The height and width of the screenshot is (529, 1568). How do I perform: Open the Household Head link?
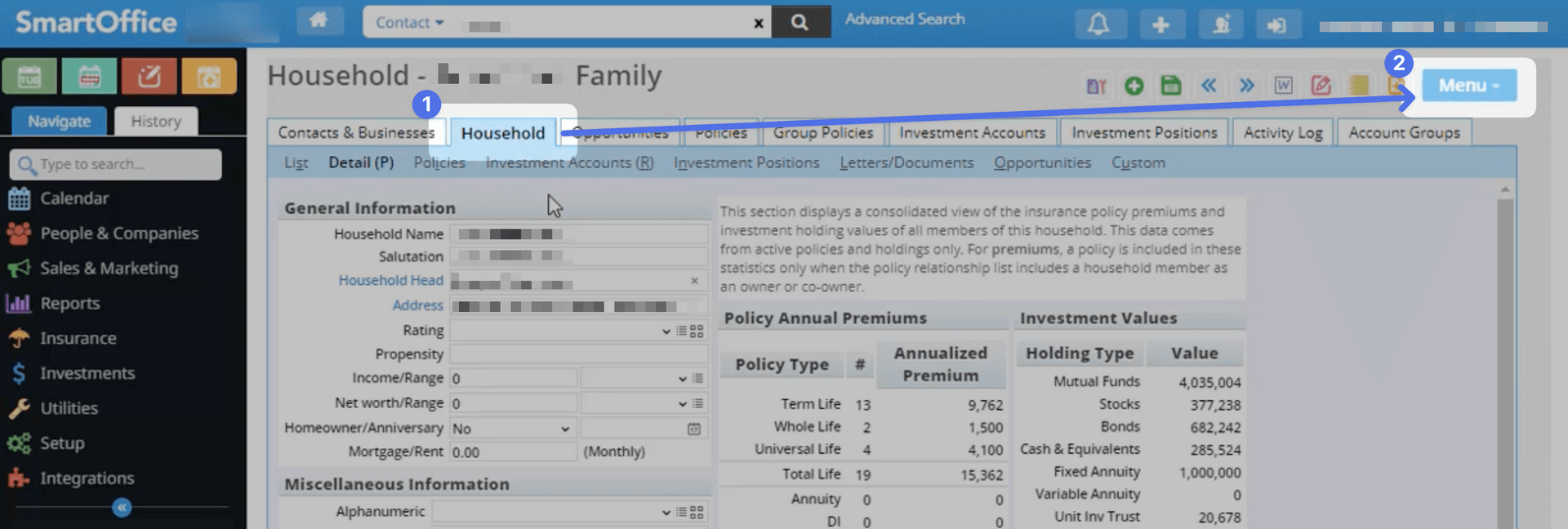pyautogui.click(x=390, y=280)
